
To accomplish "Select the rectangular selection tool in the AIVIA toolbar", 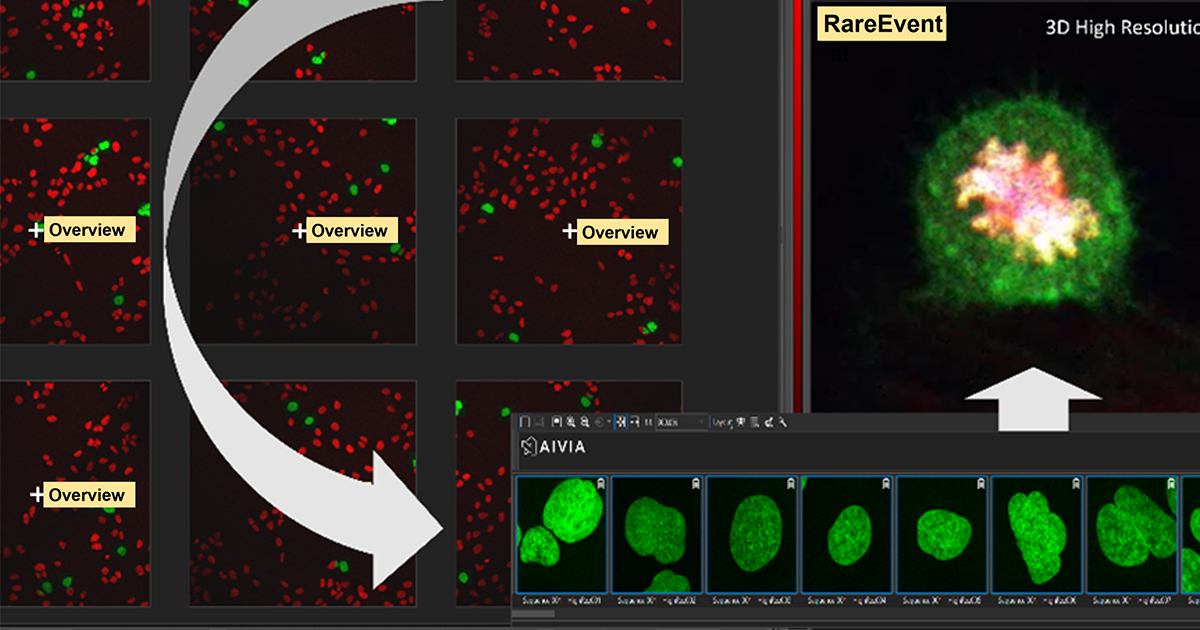I will click(525, 421).
